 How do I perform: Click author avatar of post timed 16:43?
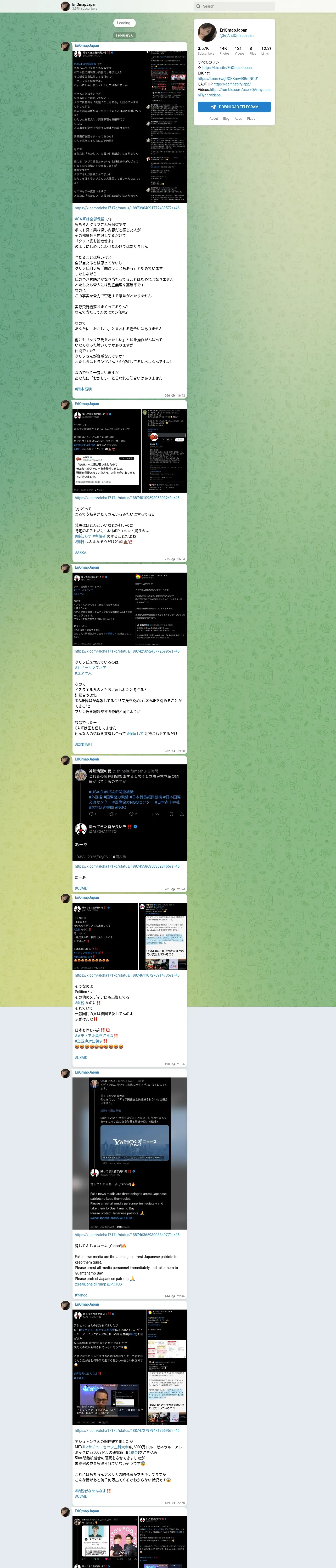point(65,46)
